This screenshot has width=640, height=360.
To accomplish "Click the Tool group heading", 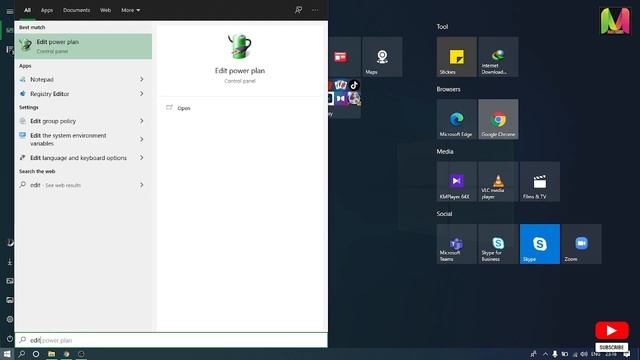I will [x=442, y=27].
